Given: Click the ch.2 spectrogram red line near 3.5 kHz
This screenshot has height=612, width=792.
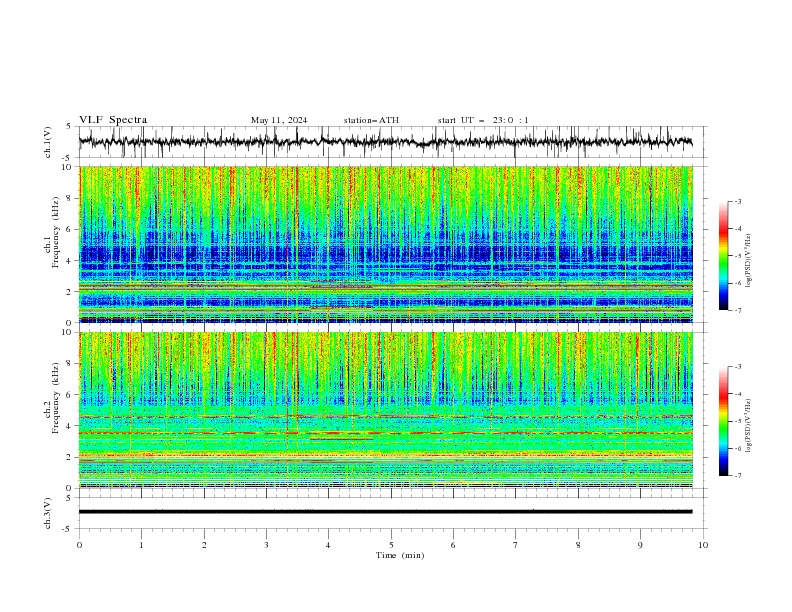Looking at the screenshot, I should click(x=385, y=433).
